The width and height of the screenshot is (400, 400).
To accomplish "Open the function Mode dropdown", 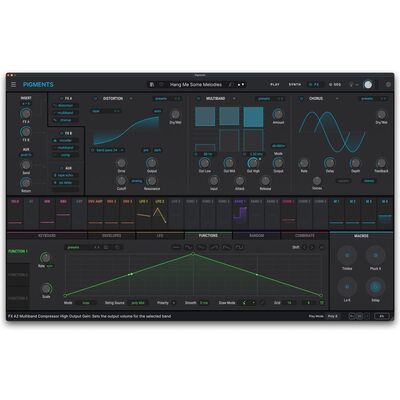I will click(86, 303).
